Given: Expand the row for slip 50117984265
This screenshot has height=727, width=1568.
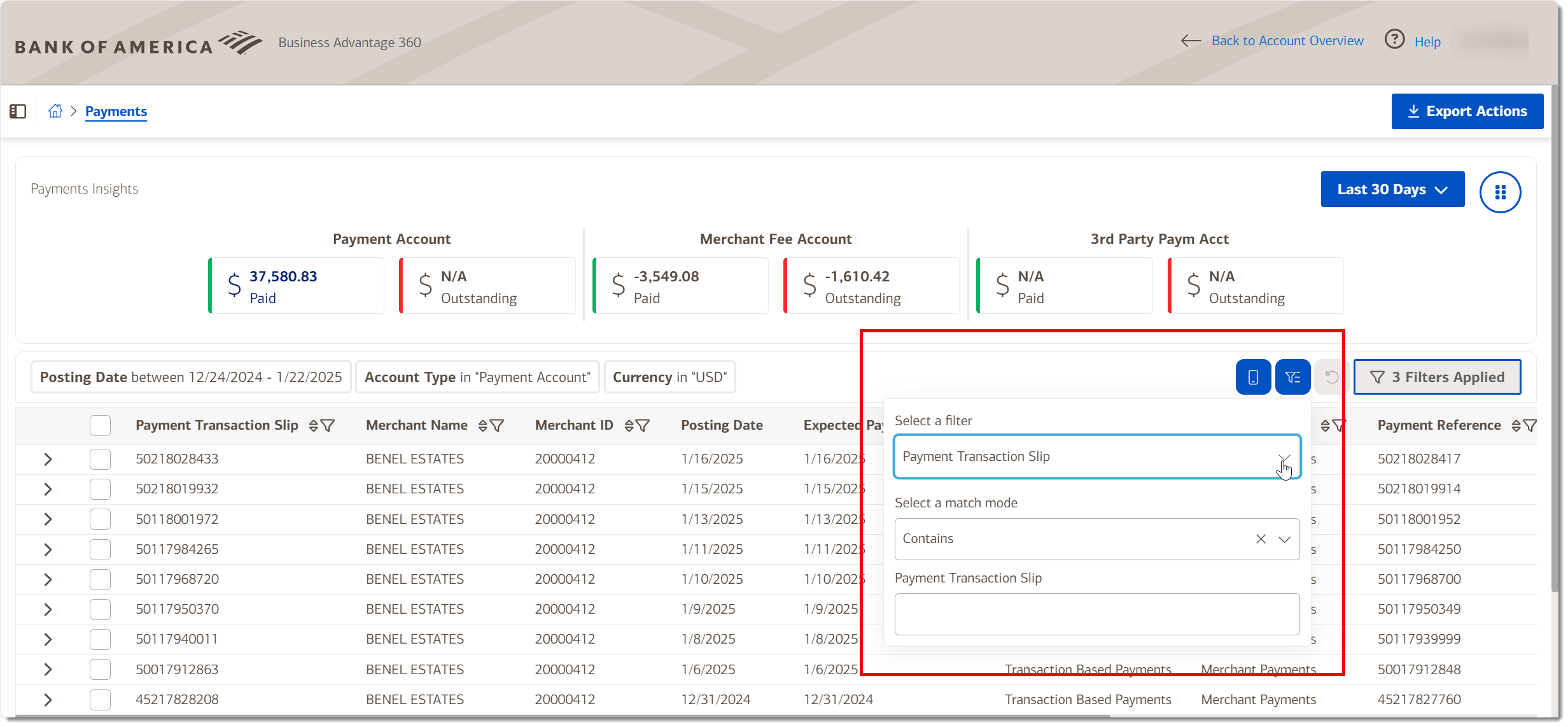Looking at the screenshot, I should pos(48,549).
